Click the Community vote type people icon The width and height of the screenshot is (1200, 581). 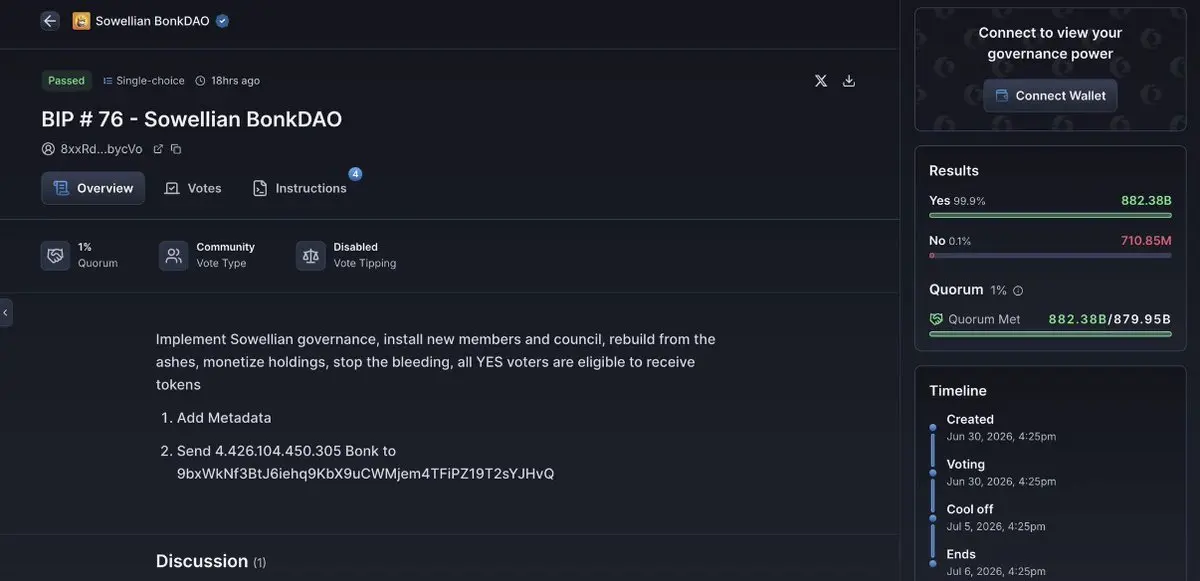point(174,255)
